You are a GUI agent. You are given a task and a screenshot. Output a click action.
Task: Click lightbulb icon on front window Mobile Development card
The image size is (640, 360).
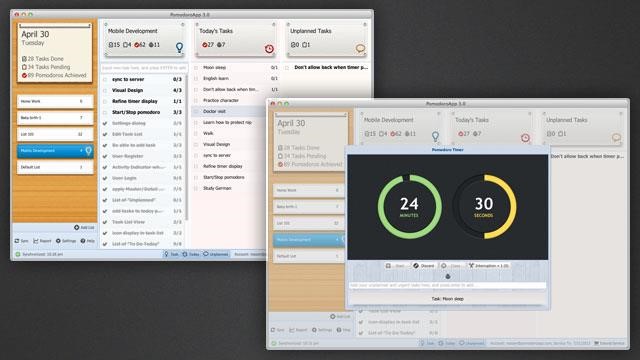435,137
